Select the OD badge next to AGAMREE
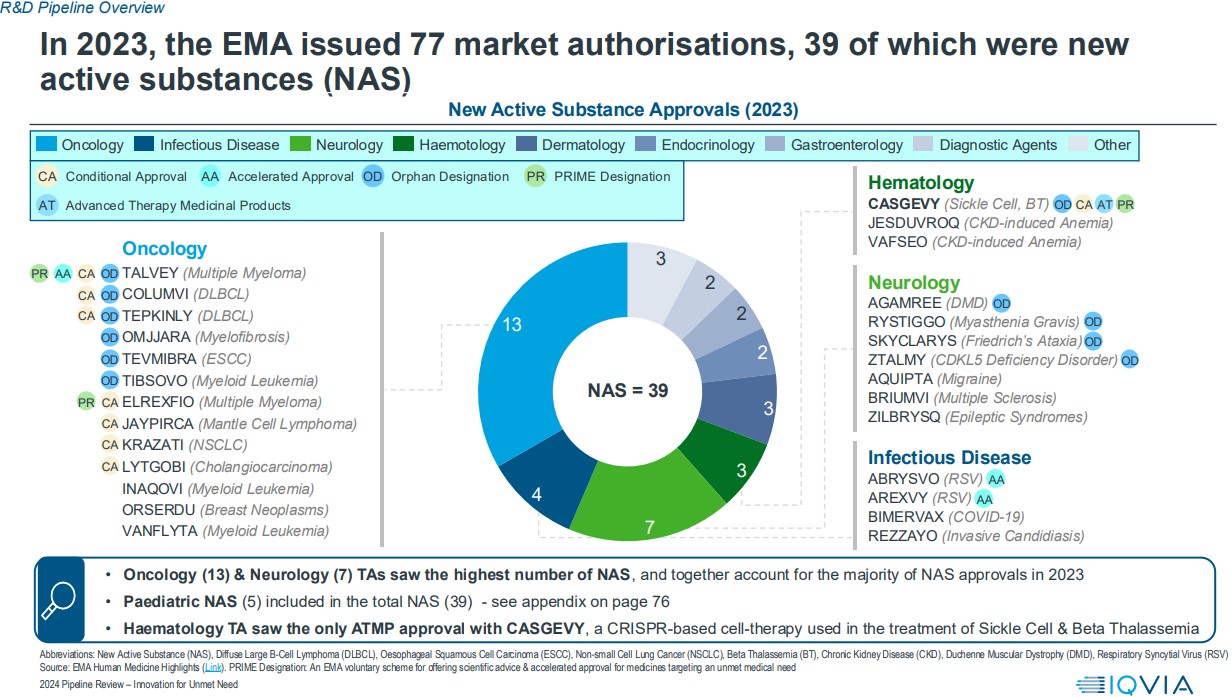 tap(1000, 303)
